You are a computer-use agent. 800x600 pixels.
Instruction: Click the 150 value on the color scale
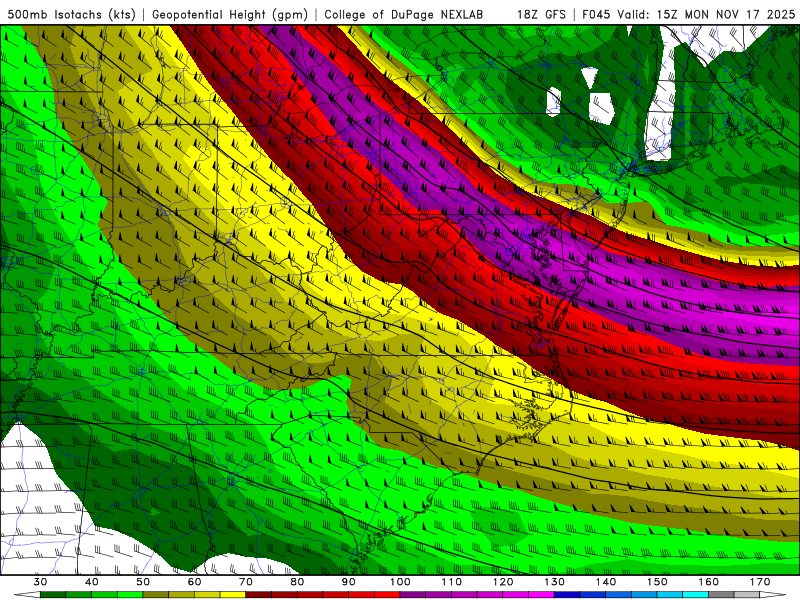coord(658,582)
